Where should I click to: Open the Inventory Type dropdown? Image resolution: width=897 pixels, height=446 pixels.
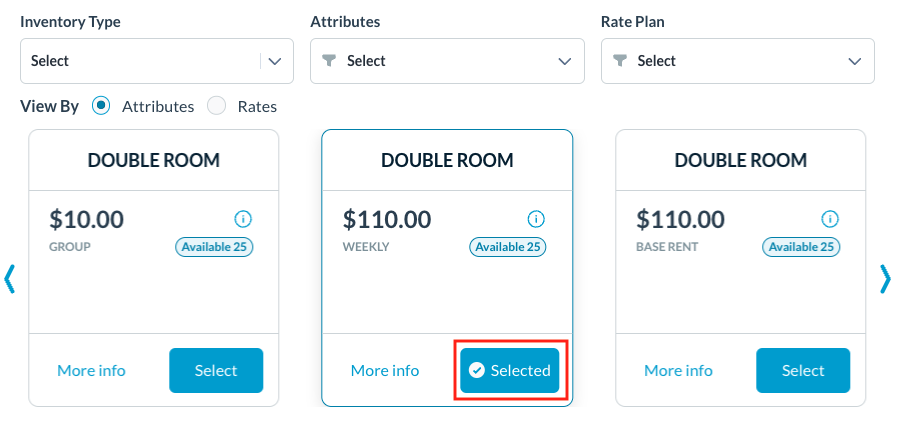coord(157,61)
